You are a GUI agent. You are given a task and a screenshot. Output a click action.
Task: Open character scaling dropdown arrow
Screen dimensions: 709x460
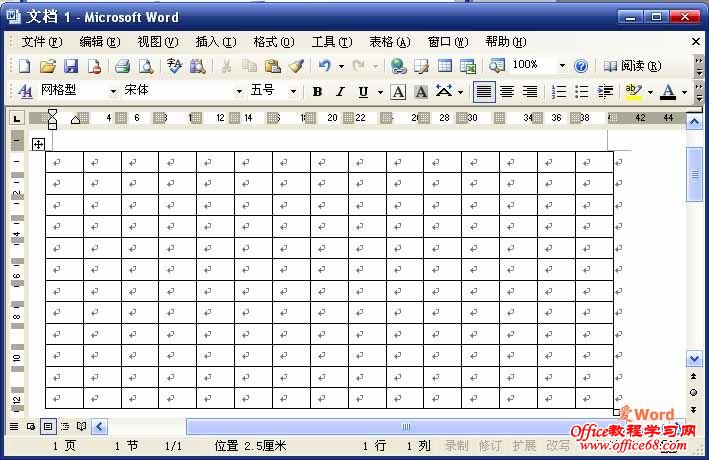pos(460,92)
